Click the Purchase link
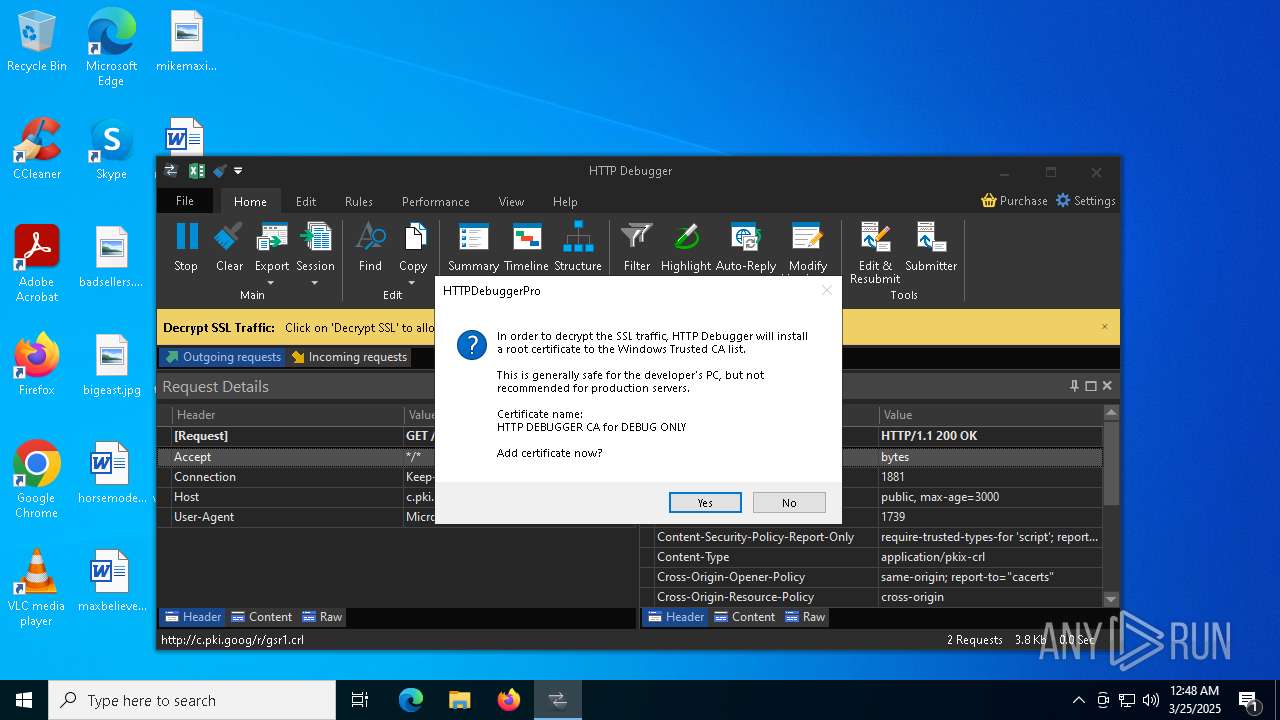This screenshot has height=720, width=1280. (1015, 200)
